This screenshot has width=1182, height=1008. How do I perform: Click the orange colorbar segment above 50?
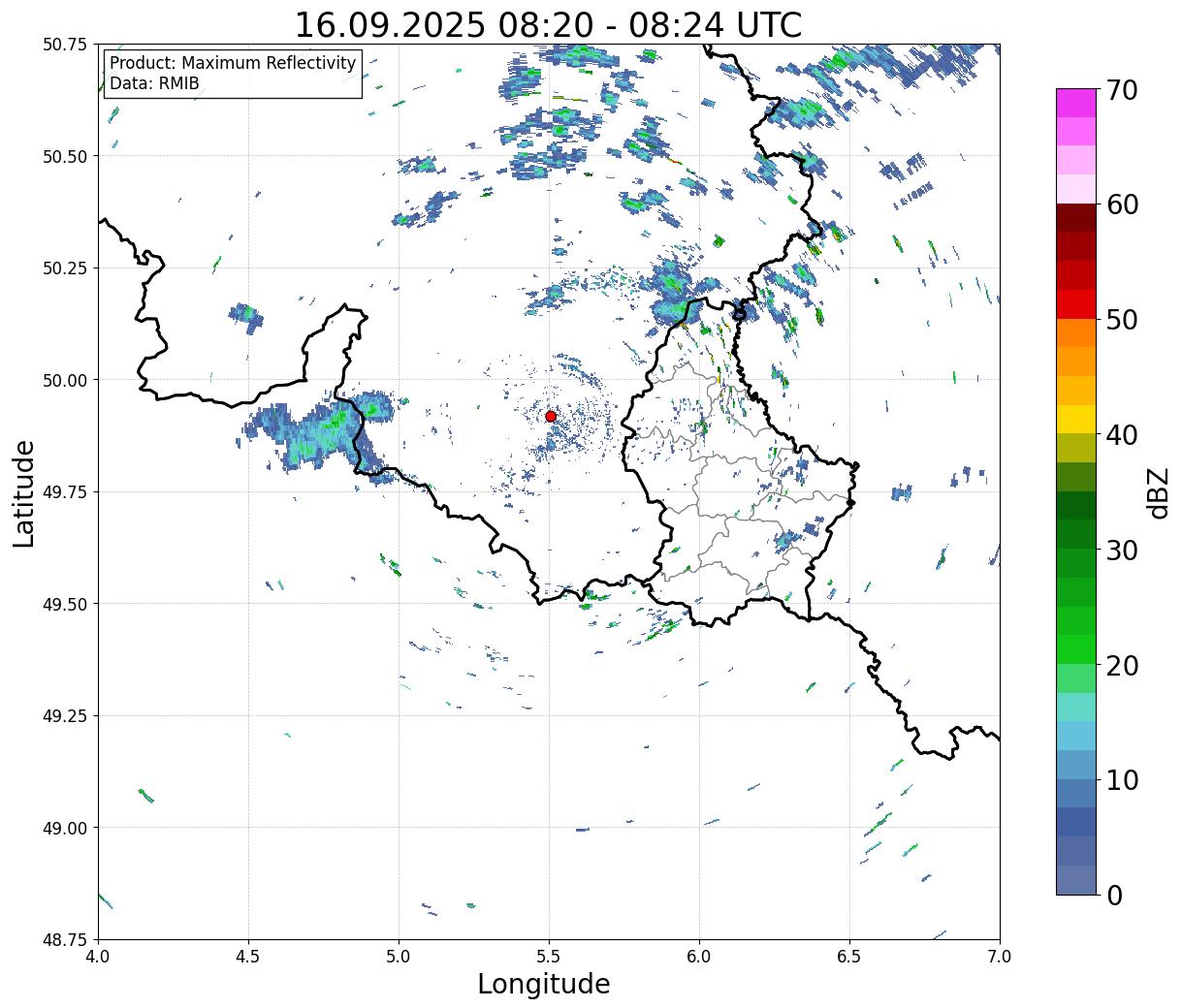1076,333
